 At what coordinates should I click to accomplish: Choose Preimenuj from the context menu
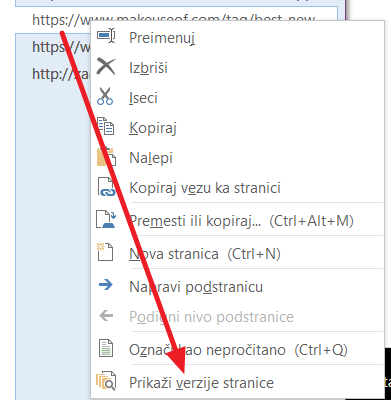click(x=237, y=37)
